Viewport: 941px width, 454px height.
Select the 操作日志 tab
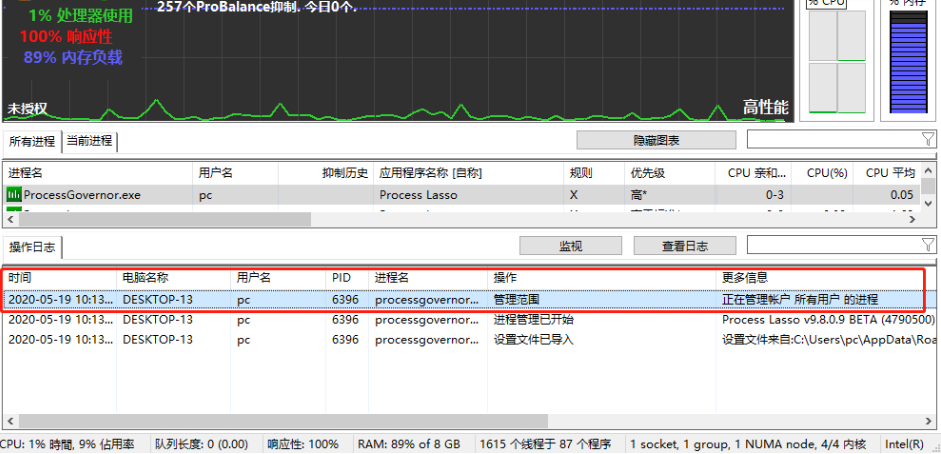pos(32,247)
